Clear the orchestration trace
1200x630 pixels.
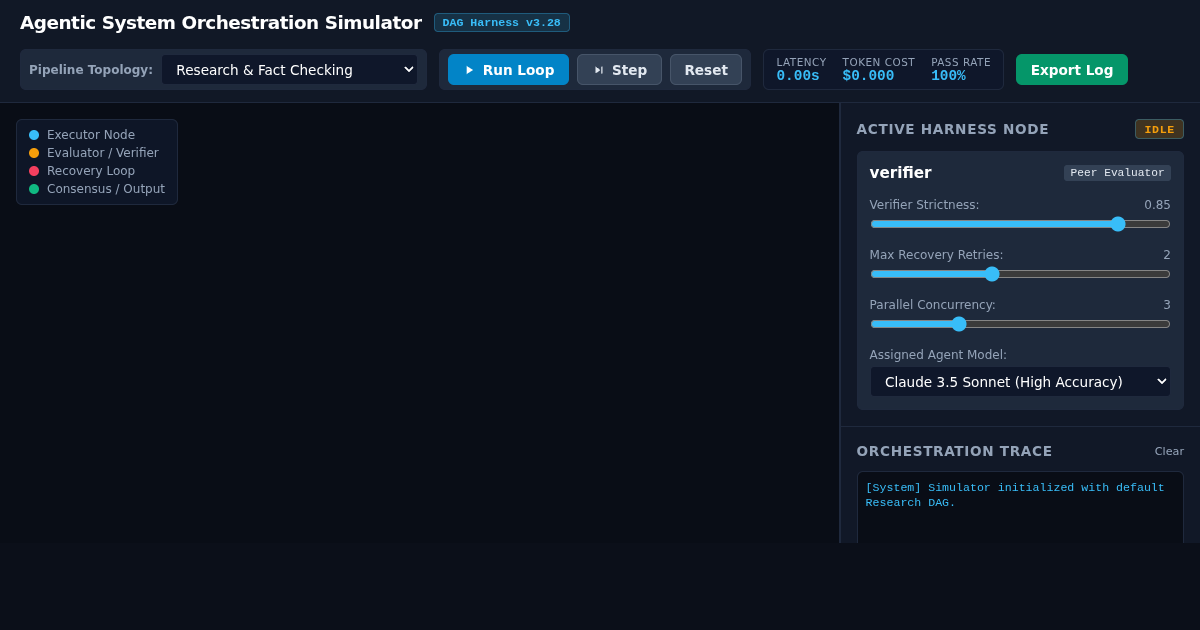point(1169,451)
